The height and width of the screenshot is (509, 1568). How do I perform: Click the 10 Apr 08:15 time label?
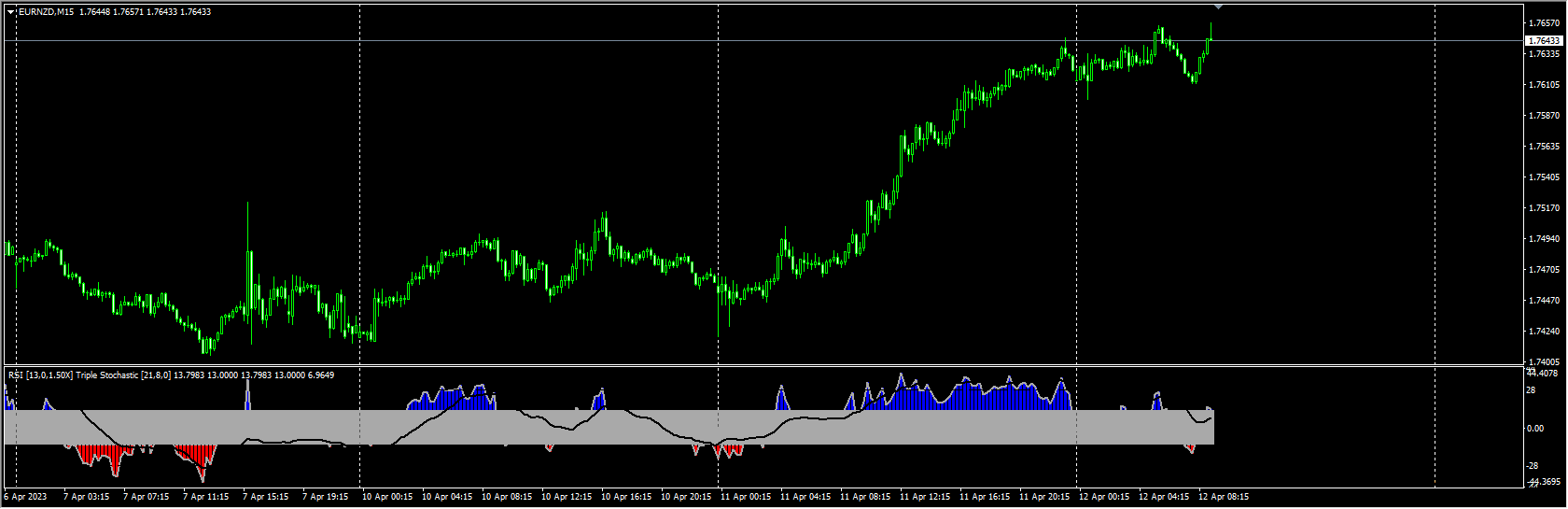(x=506, y=497)
